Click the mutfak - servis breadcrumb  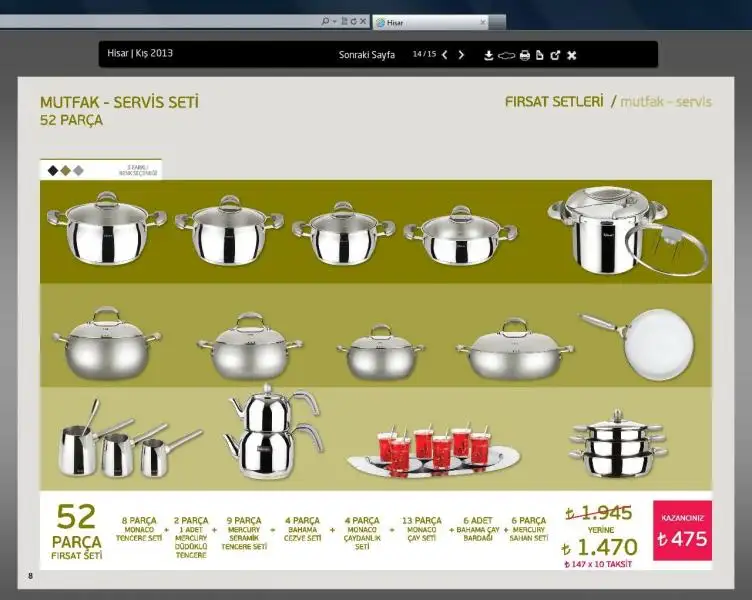click(666, 102)
